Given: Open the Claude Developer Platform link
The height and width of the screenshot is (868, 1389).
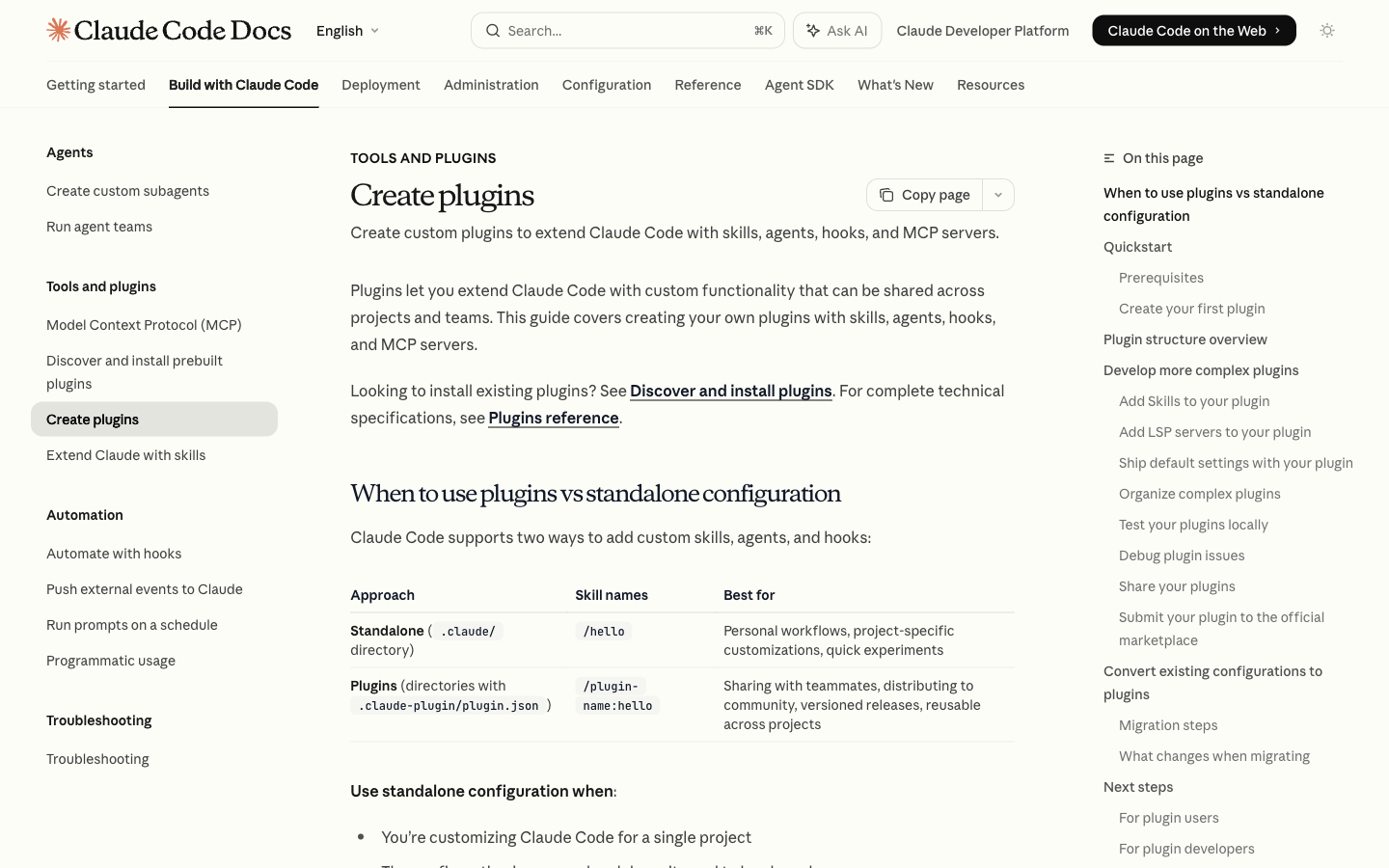Looking at the screenshot, I should coord(982,31).
